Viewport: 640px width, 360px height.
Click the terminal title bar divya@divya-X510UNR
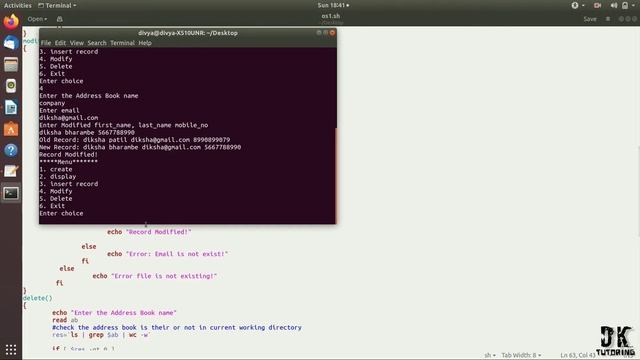click(188, 33)
